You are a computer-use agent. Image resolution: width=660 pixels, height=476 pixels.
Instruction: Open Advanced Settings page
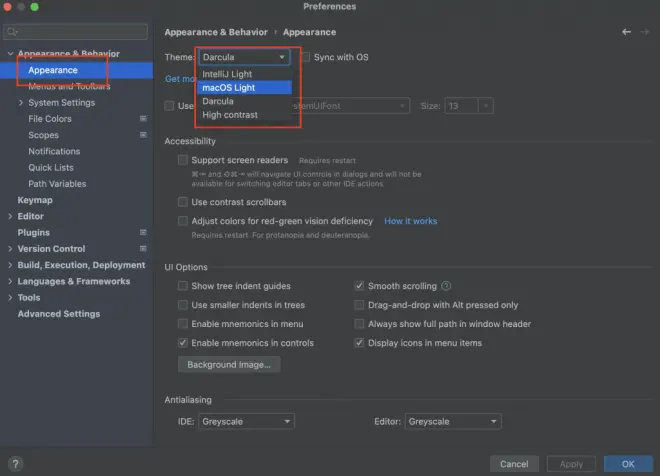pyautogui.click(x=59, y=314)
